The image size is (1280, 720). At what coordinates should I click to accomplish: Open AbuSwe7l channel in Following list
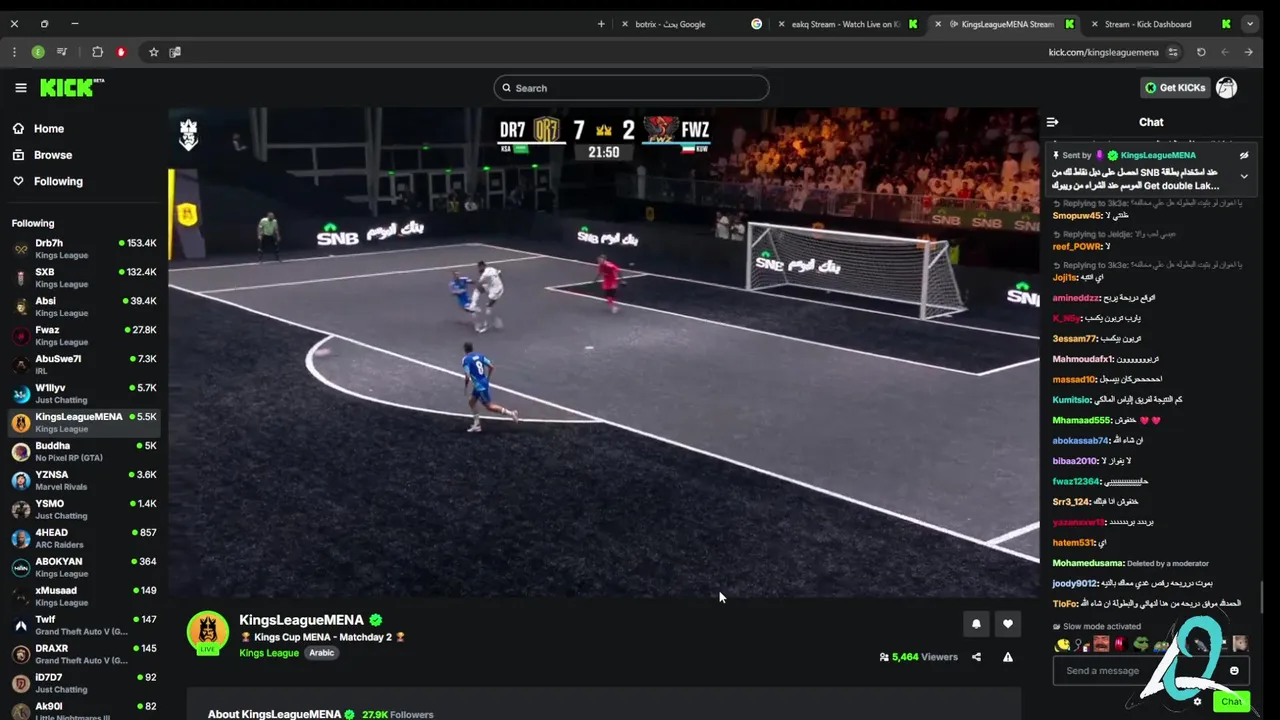pyautogui.click(x=84, y=365)
